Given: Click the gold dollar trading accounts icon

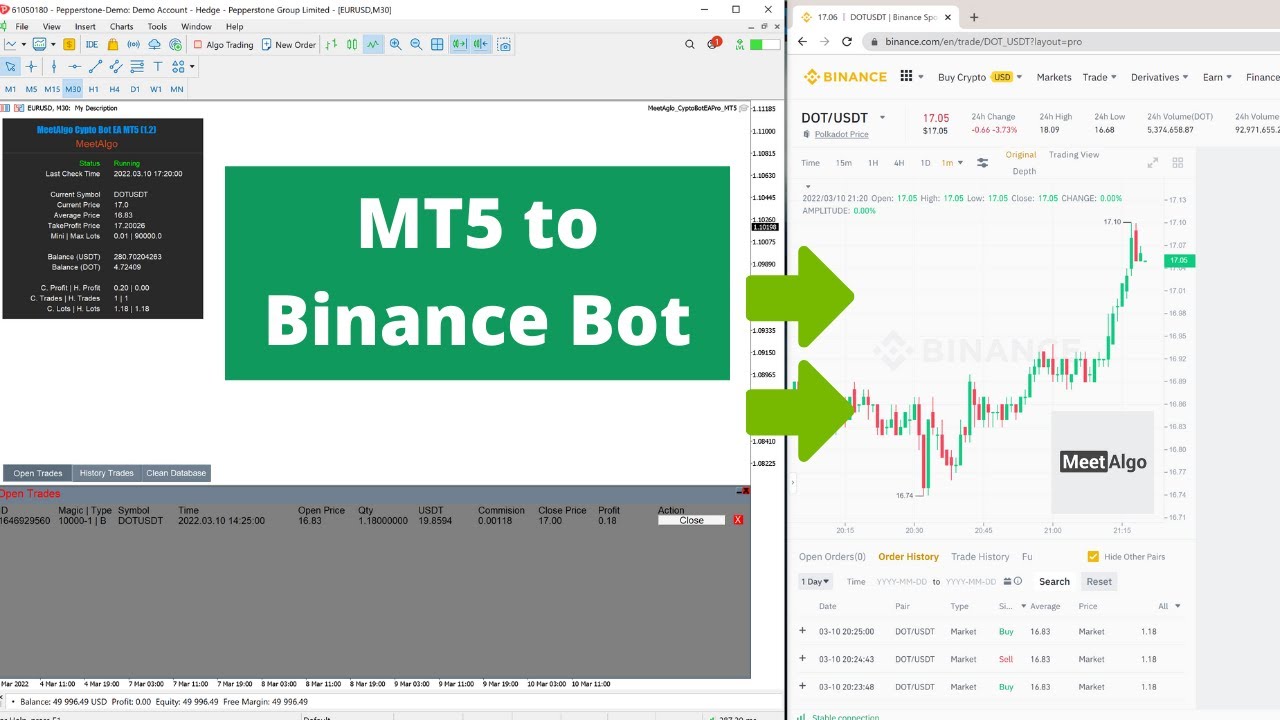Looking at the screenshot, I should pyautogui.click(x=69, y=44).
